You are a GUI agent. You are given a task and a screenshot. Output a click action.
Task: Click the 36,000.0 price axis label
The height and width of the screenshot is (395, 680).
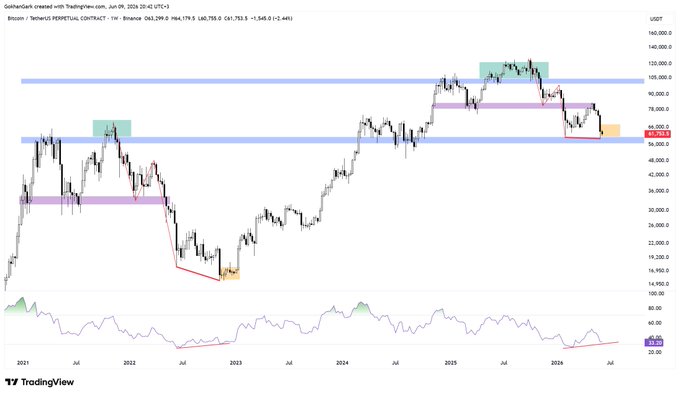coord(660,191)
